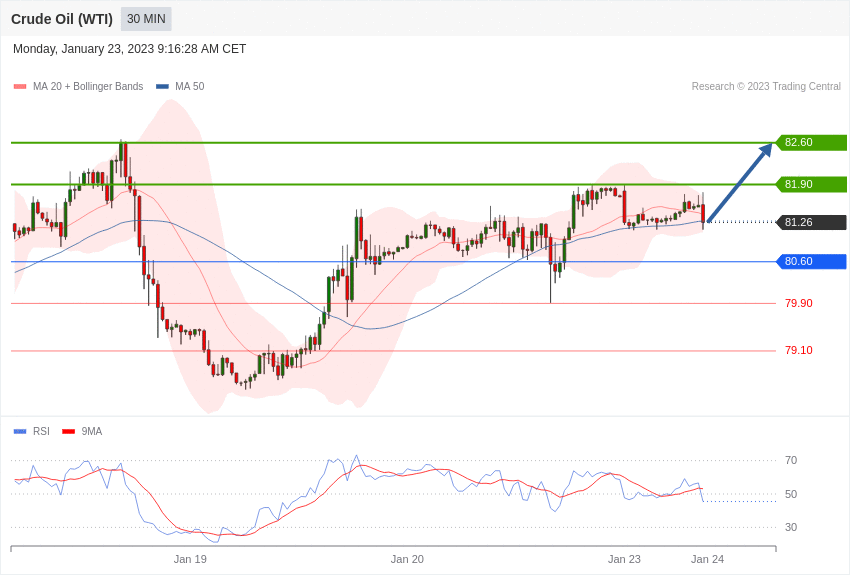Click the 79.90 support level value
850x576 pixels.
click(799, 303)
